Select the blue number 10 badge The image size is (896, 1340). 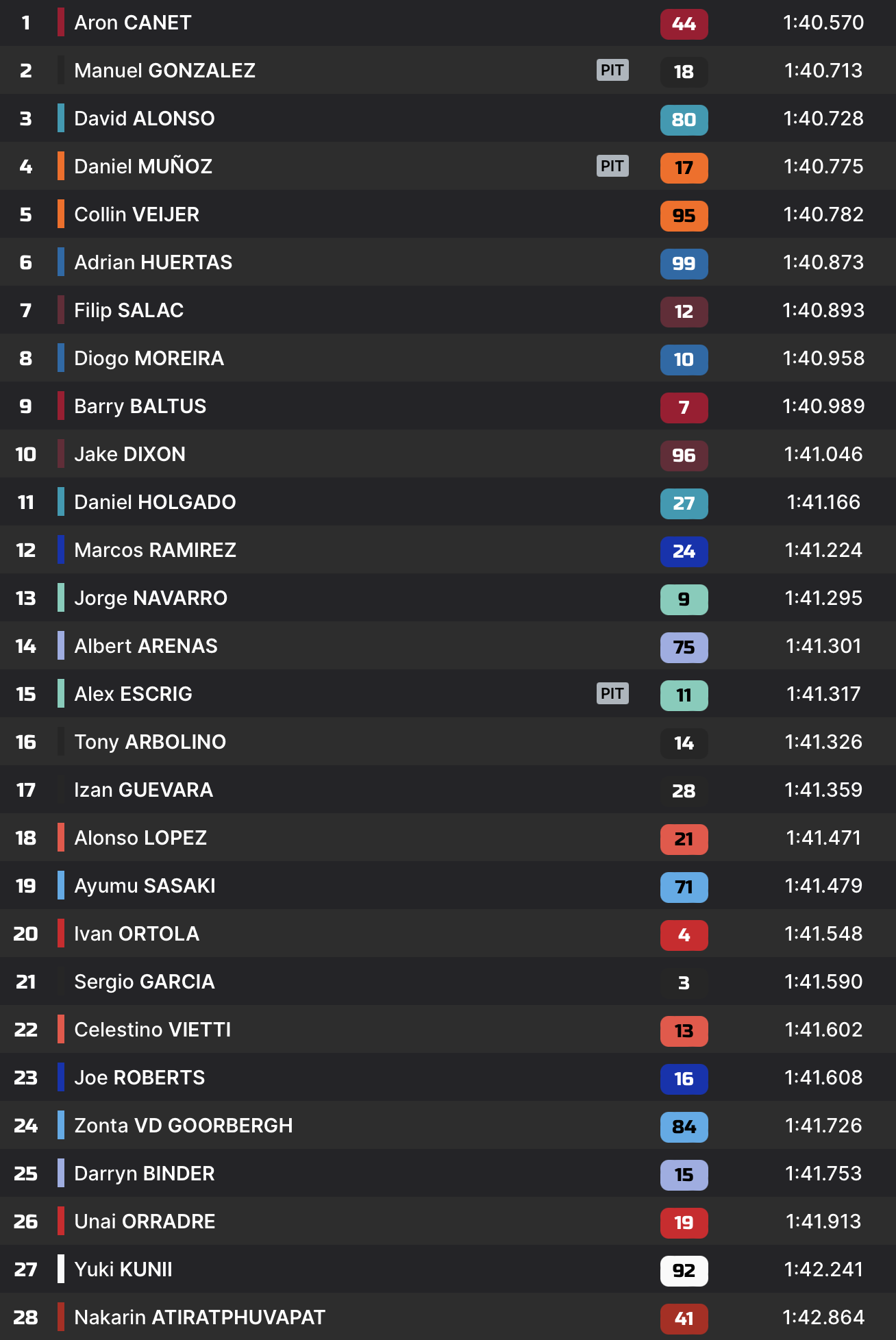(x=684, y=360)
